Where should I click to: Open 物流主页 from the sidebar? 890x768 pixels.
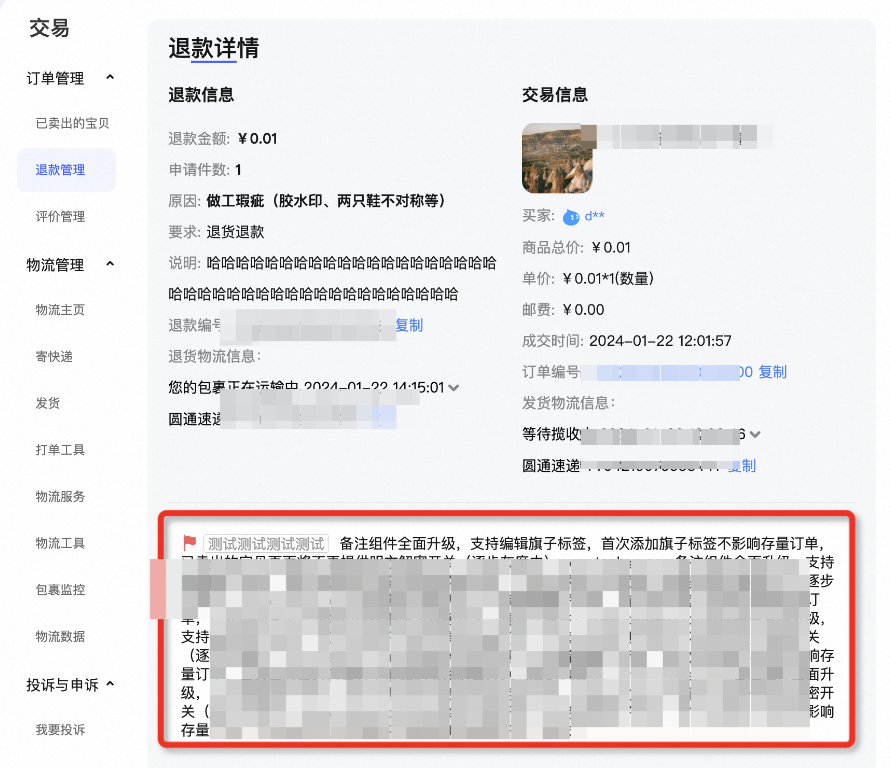click(x=60, y=310)
